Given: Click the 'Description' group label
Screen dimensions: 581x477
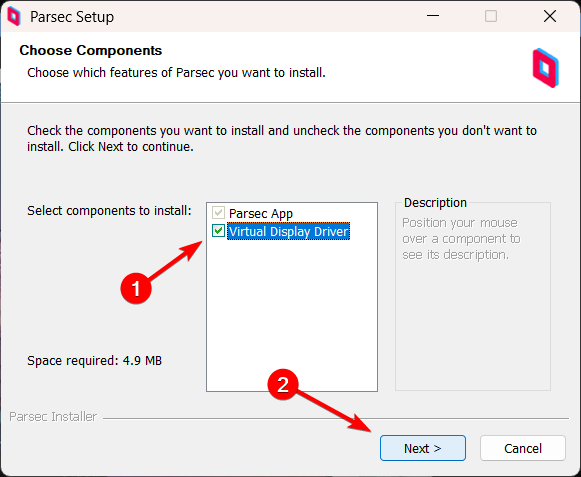Looking at the screenshot, I should click(x=435, y=203).
